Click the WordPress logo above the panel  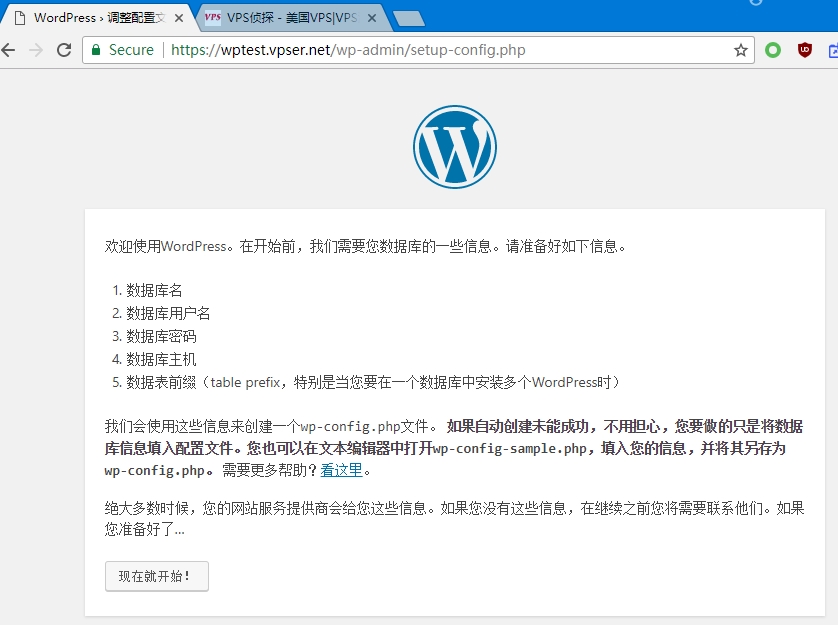454,147
